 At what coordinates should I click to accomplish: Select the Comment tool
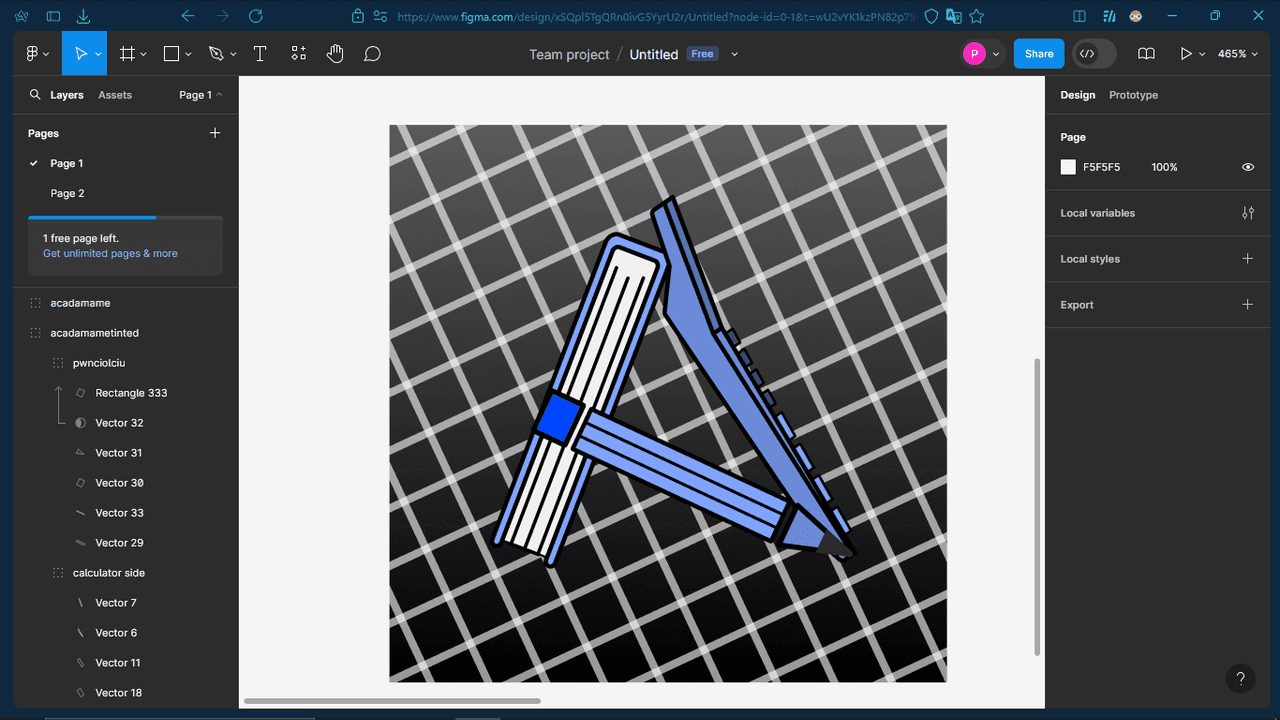[372, 54]
